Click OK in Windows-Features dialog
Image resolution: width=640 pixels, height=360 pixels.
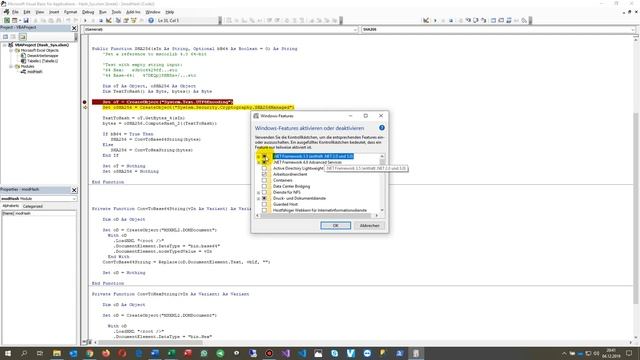(336, 226)
